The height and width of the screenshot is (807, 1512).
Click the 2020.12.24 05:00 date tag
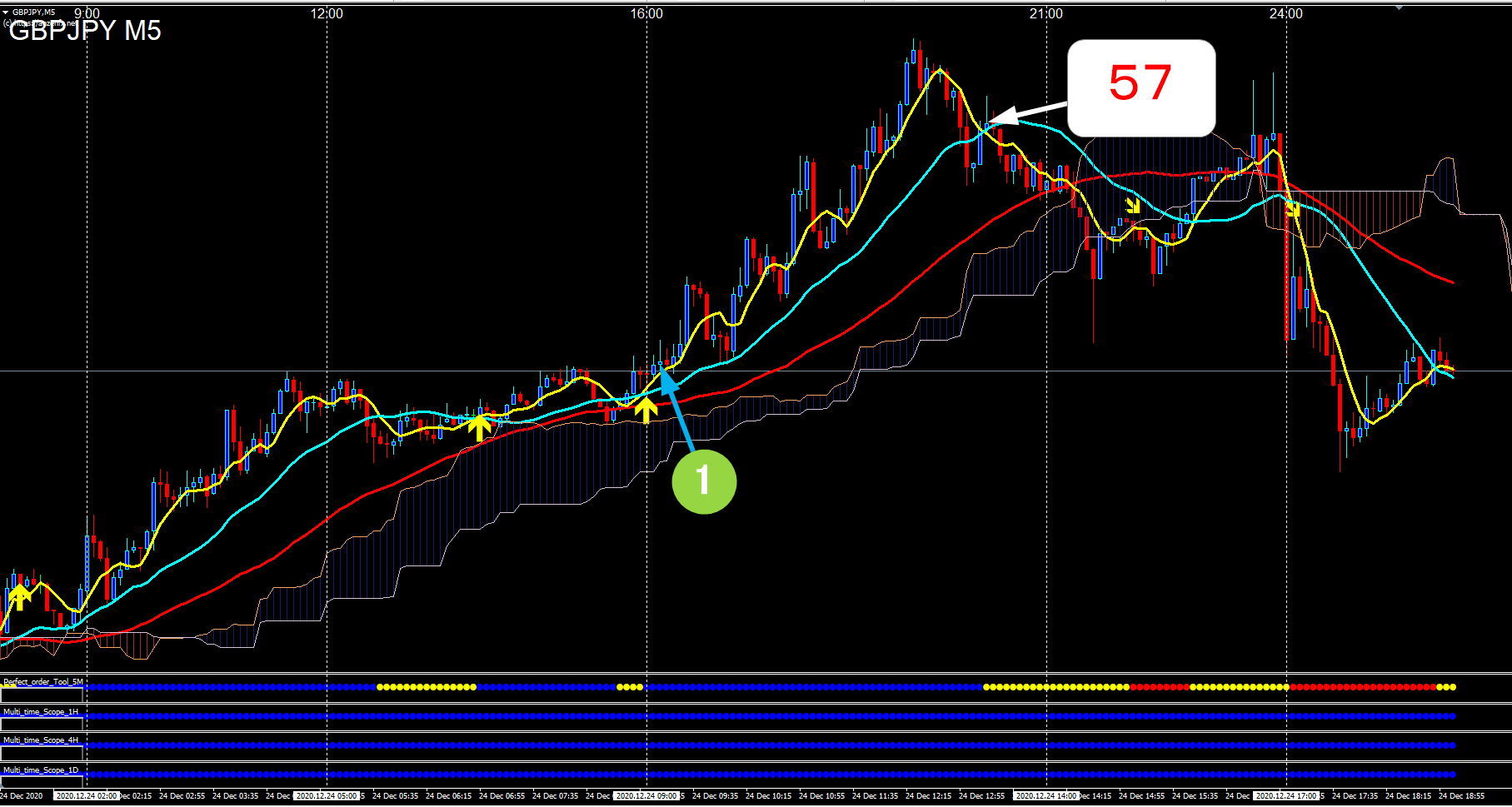click(327, 796)
